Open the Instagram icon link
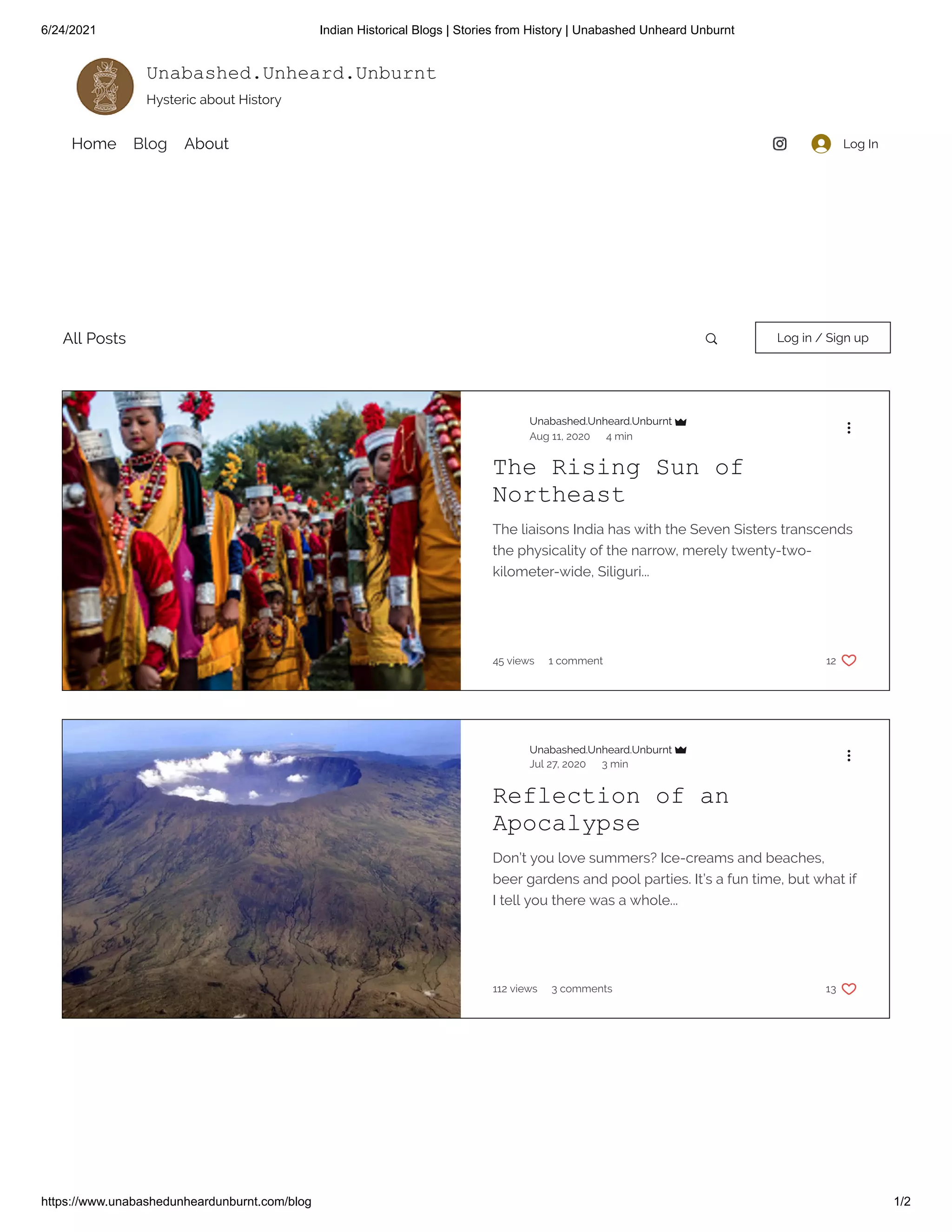The image size is (952, 1232). 780,144
